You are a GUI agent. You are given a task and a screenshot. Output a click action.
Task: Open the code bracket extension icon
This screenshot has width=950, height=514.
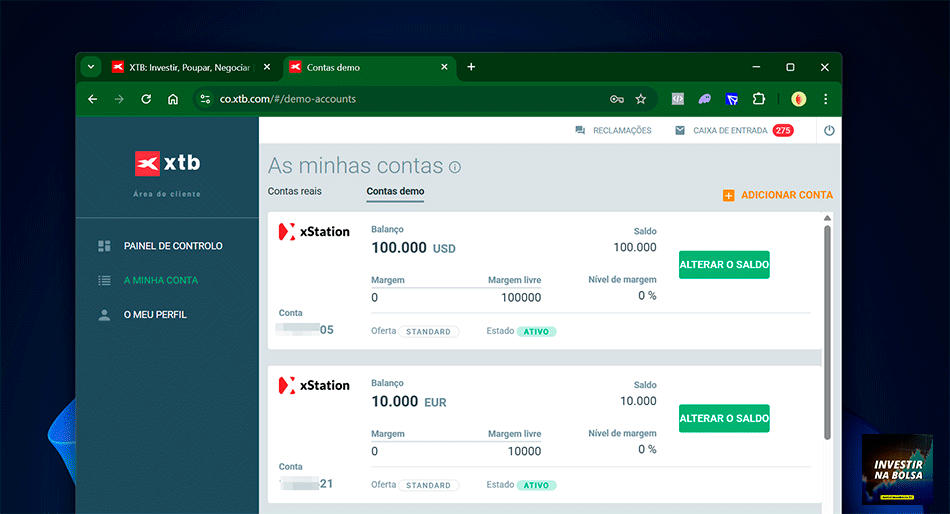pyautogui.click(x=678, y=99)
